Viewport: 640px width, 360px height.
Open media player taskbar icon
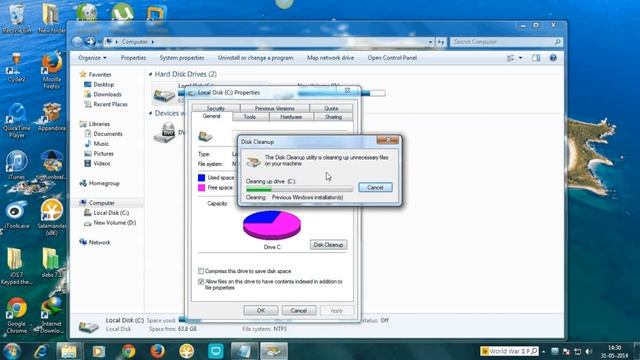(x=98, y=351)
